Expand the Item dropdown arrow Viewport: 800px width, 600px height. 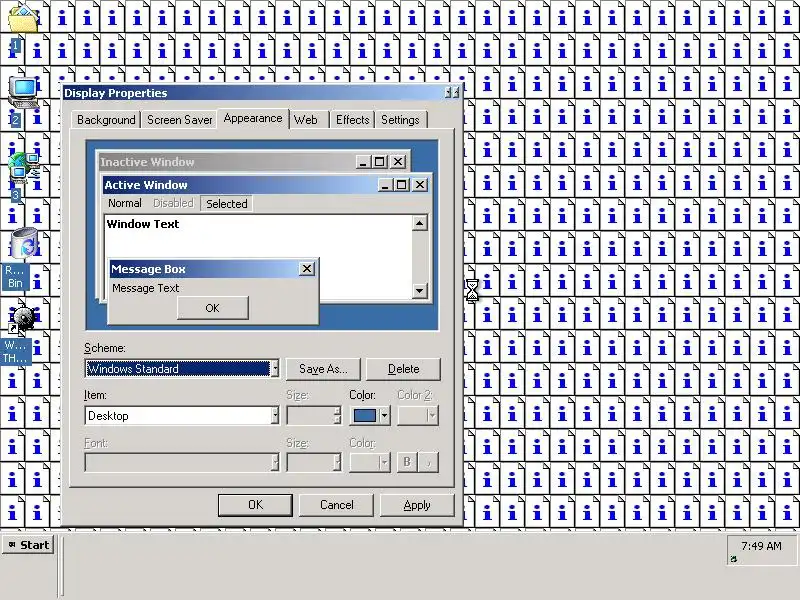[x=274, y=416]
